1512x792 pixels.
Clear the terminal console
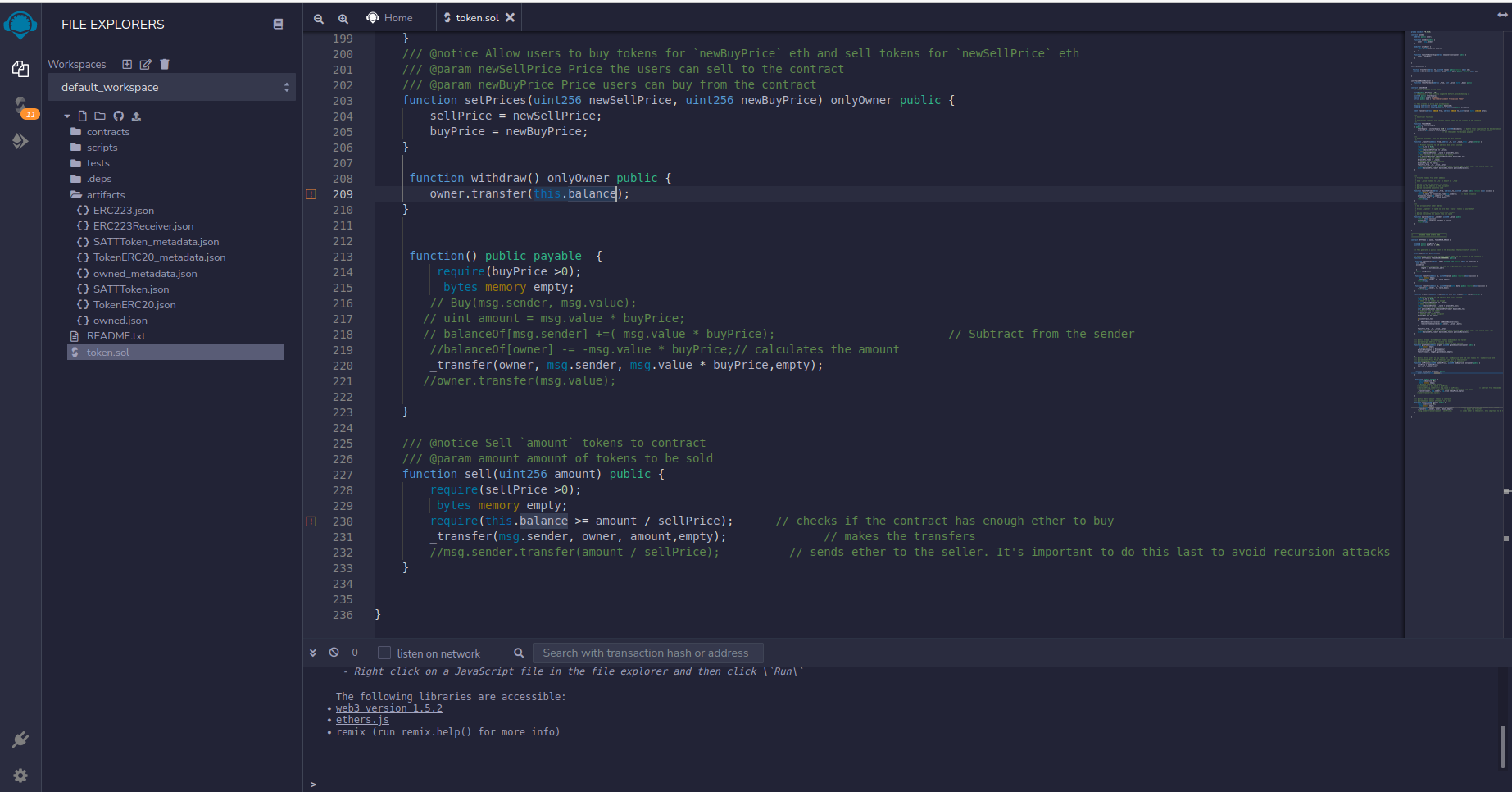point(334,653)
